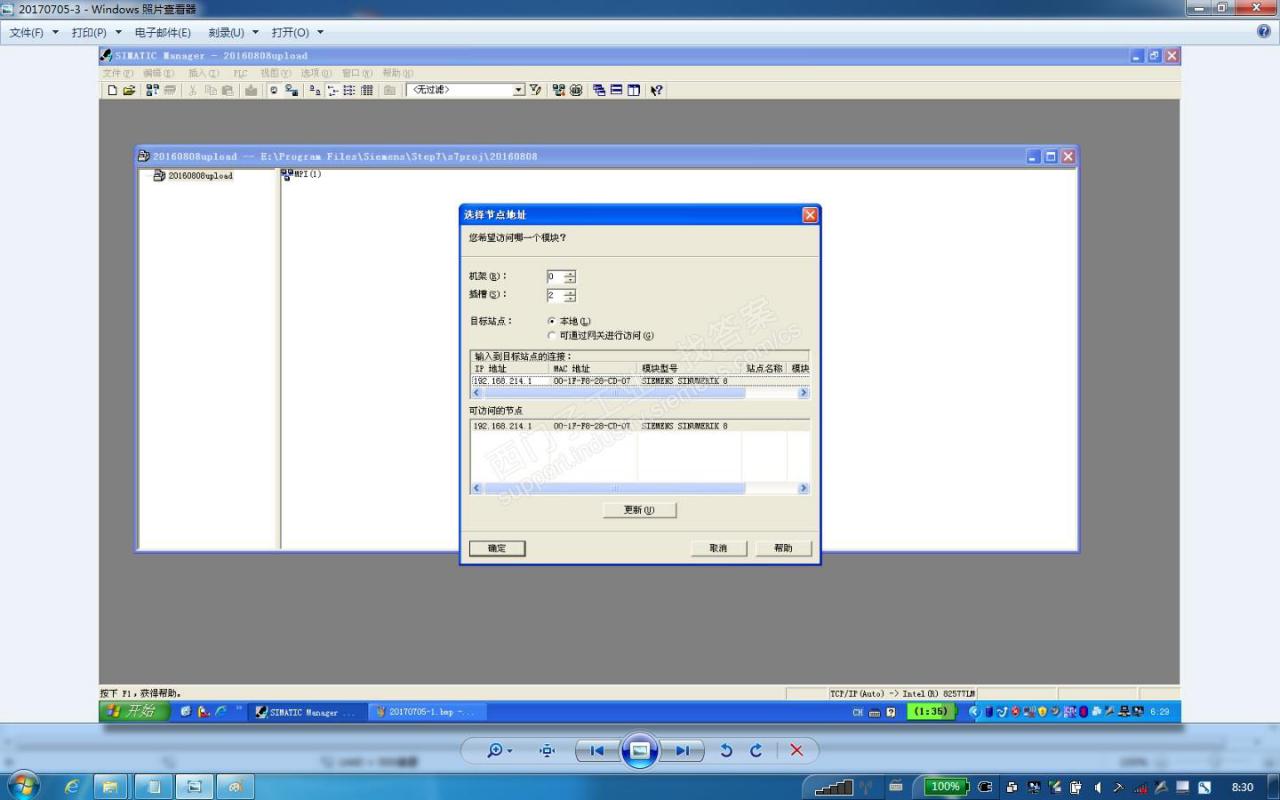The height and width of the screenshot is (800, 1280).
Task: Click the 插槽 slot number field
Action: [x=555, y=296]
